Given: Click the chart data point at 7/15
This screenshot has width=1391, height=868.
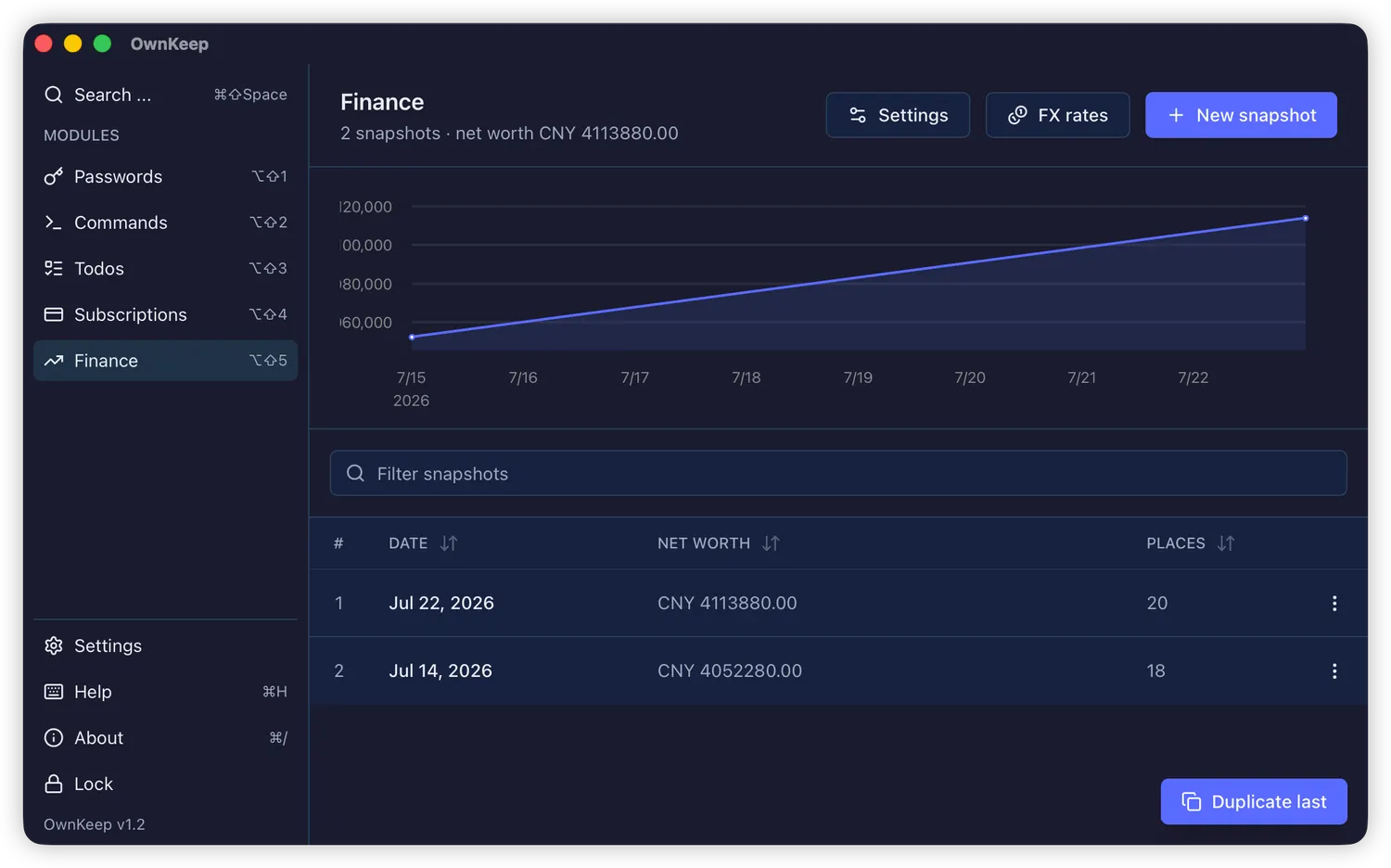Looking at the screenshot, I should click(x=412, y=337).
